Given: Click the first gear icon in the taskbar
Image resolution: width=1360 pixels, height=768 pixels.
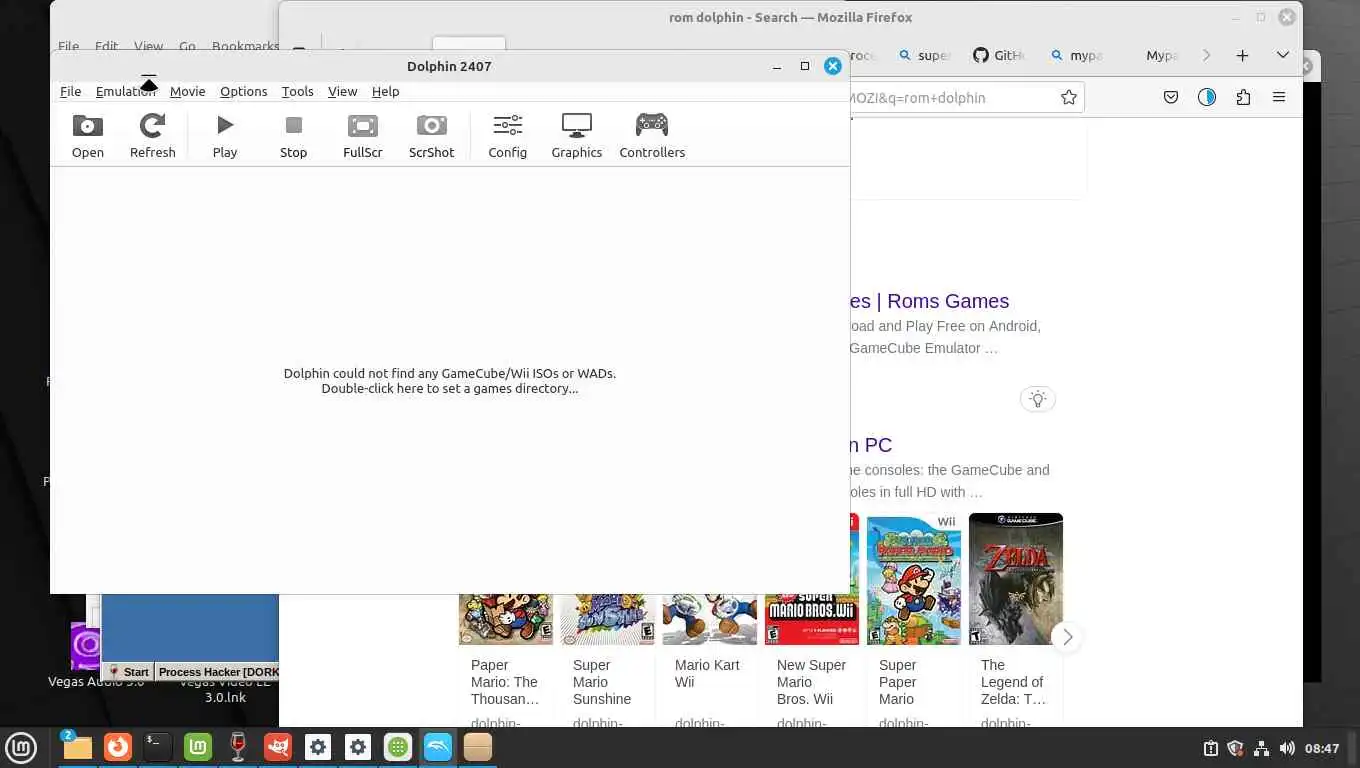Looking at the screenshot, I should pyautogui.click(x=318, y=747).
